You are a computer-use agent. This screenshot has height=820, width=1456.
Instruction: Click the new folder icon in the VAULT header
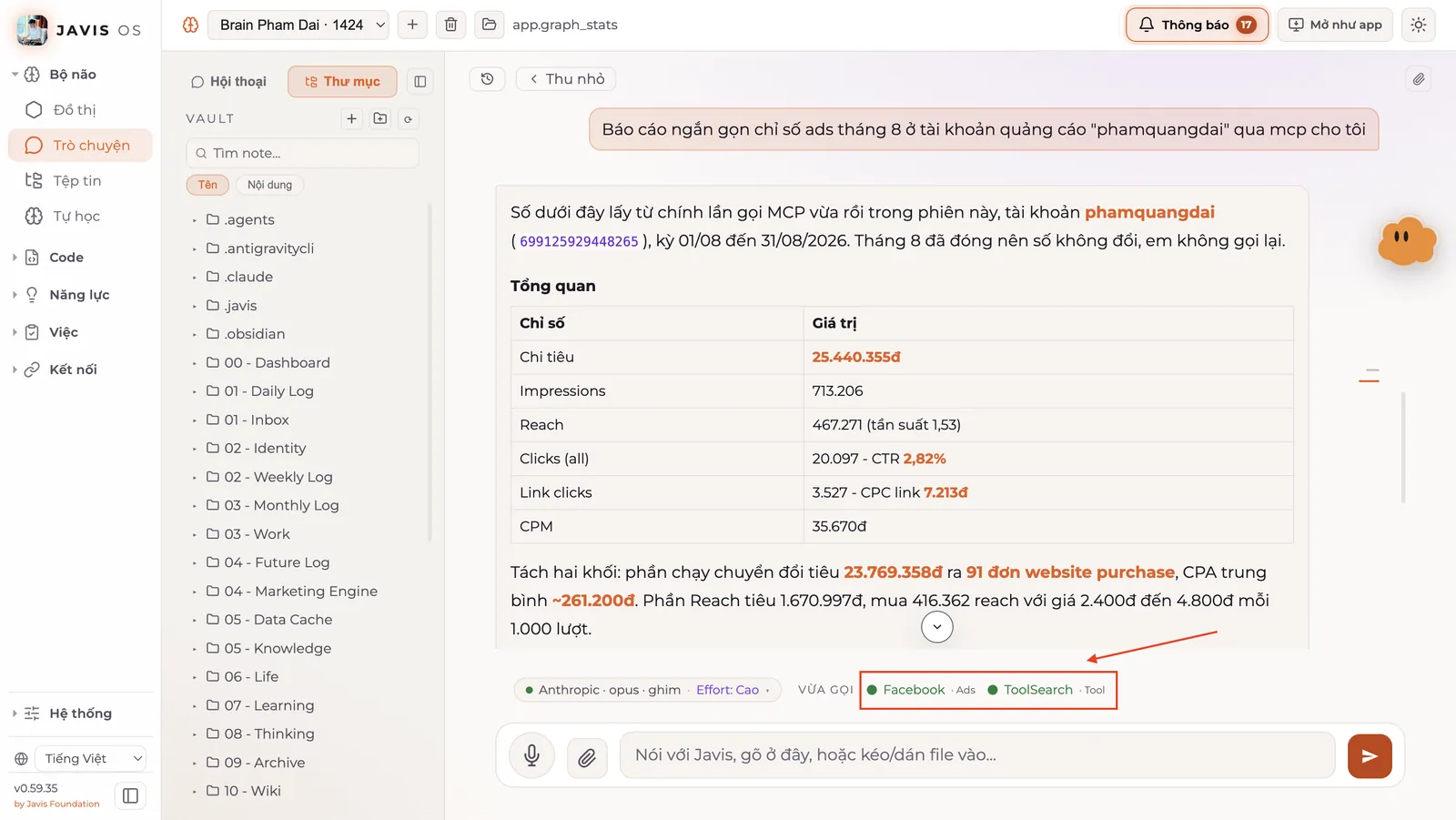pyautogui.click(x=379, y=118)
